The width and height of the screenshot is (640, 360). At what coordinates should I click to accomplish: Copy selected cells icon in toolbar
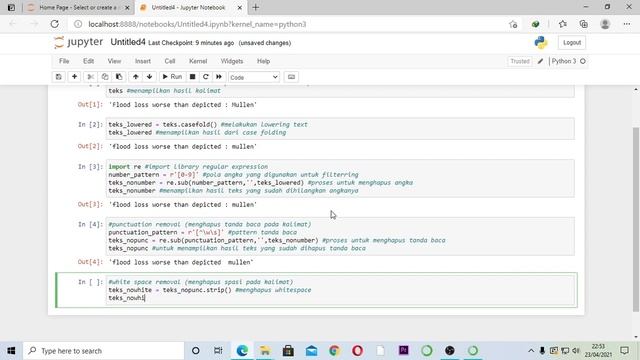[x=105, y=77]
